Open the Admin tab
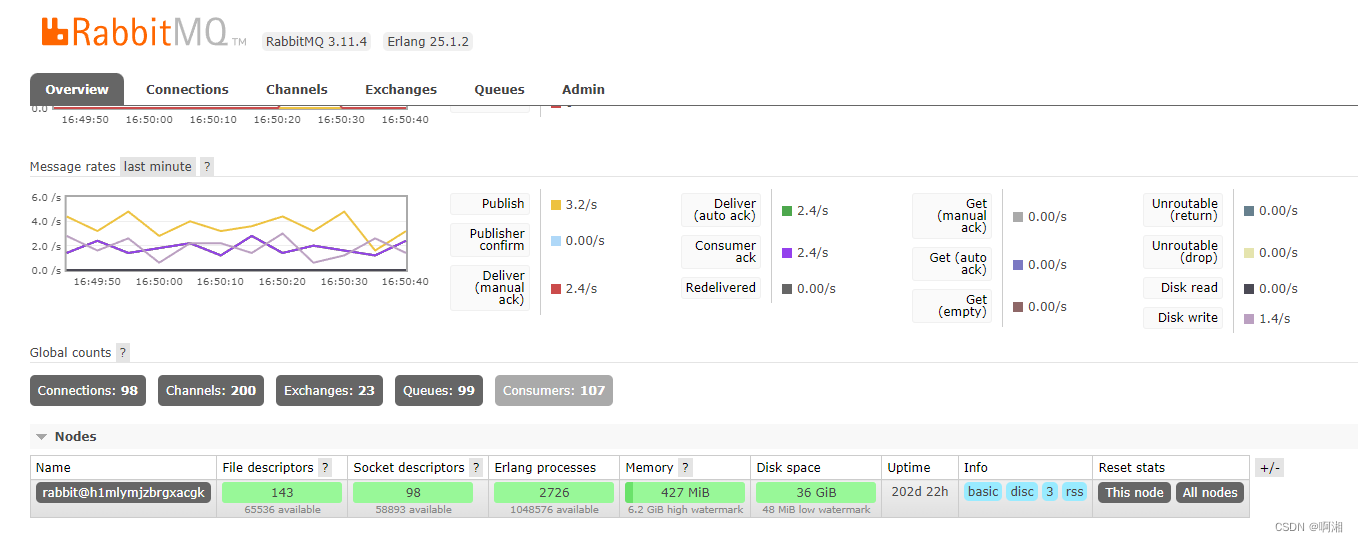This screenshot has width=1358, height=542. [x=583, y=89]
